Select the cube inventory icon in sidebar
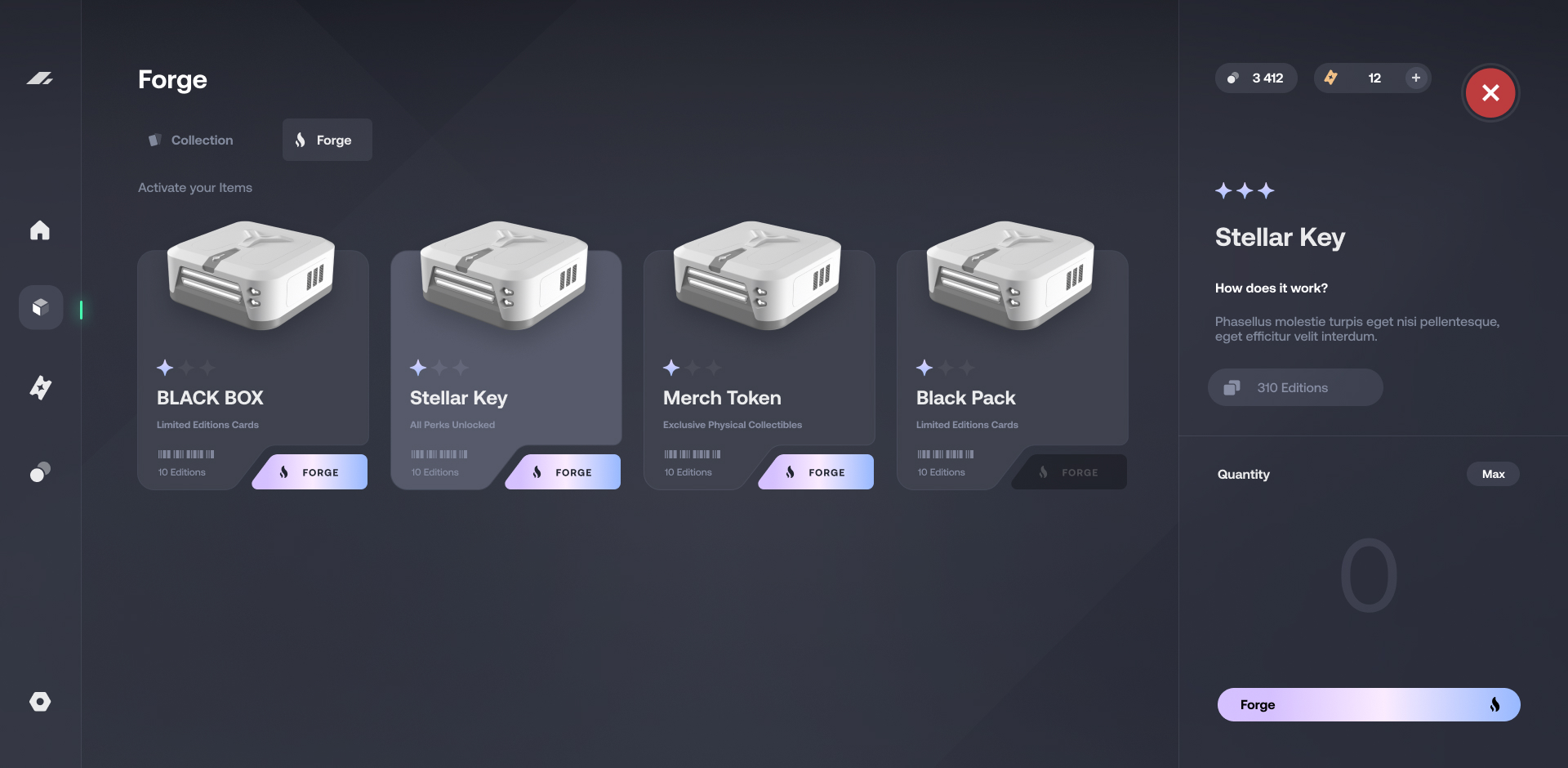Image resolution: width=1568 pixels, height=768 pixels. point(41,307)
